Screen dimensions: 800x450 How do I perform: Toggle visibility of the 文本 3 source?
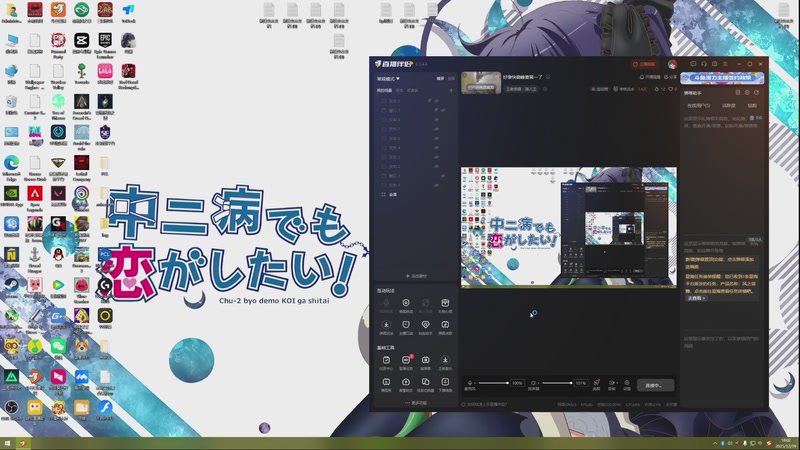pyautogui.click(x=436, y=157)
